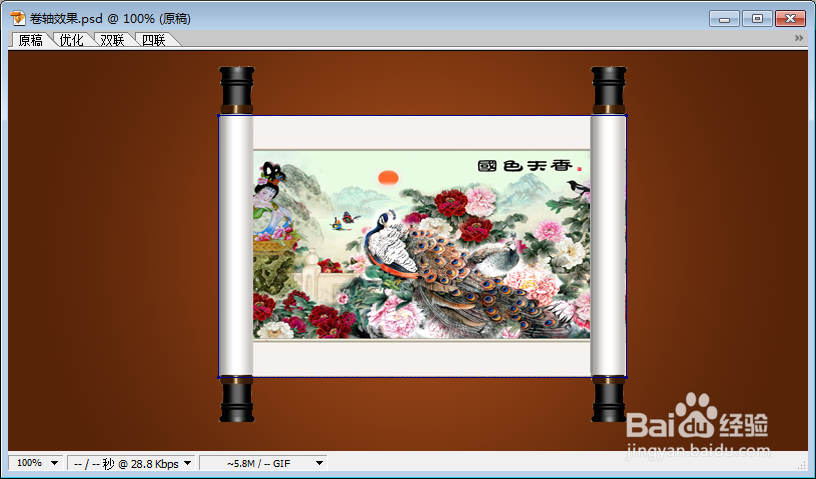Maximize the 卷轴效果.psd document window
Image resolution: width=816 pixels, height=479 pixels.
click(x=757, y=19)
